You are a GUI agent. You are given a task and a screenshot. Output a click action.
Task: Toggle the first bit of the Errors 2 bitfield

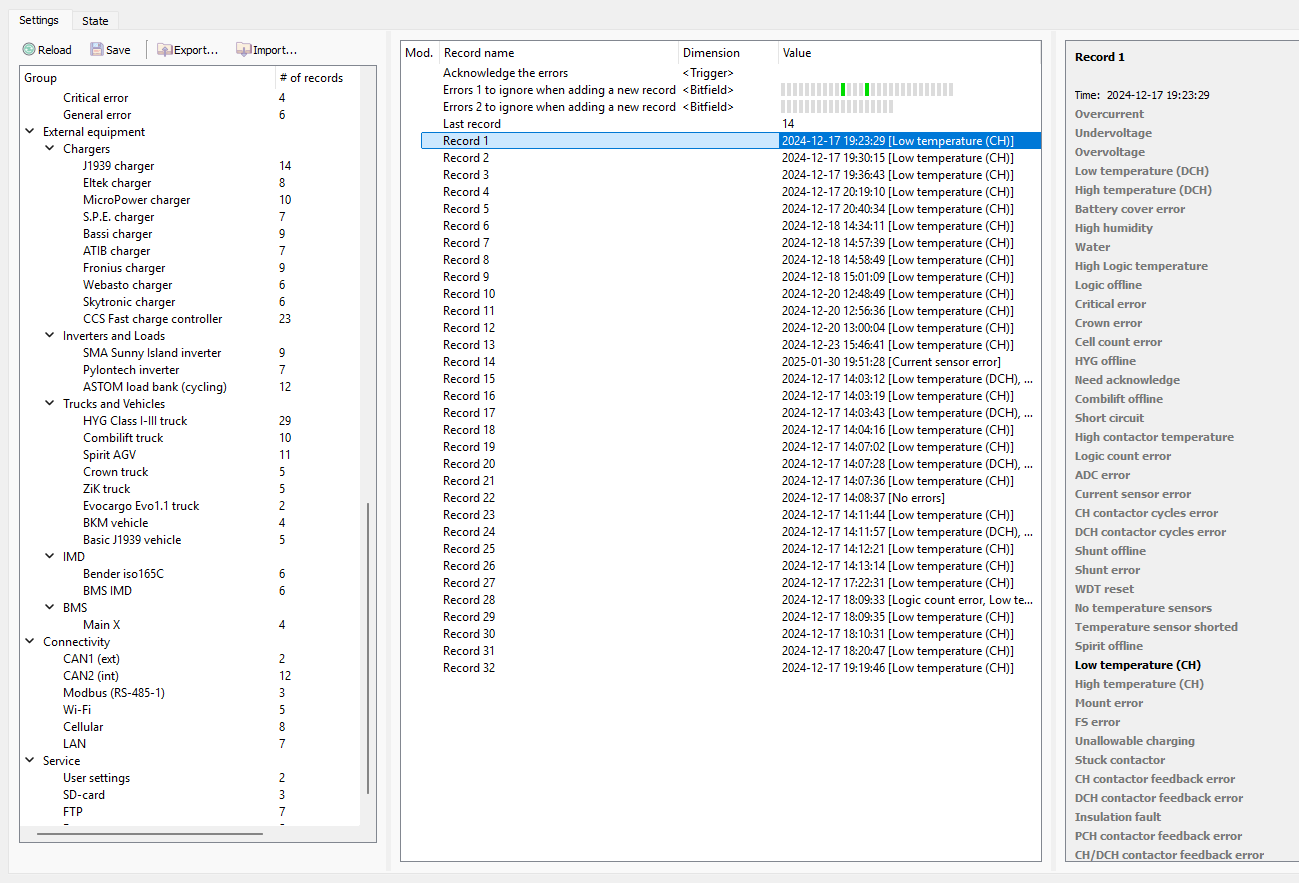pyautogui.click(x=783, y=106)
